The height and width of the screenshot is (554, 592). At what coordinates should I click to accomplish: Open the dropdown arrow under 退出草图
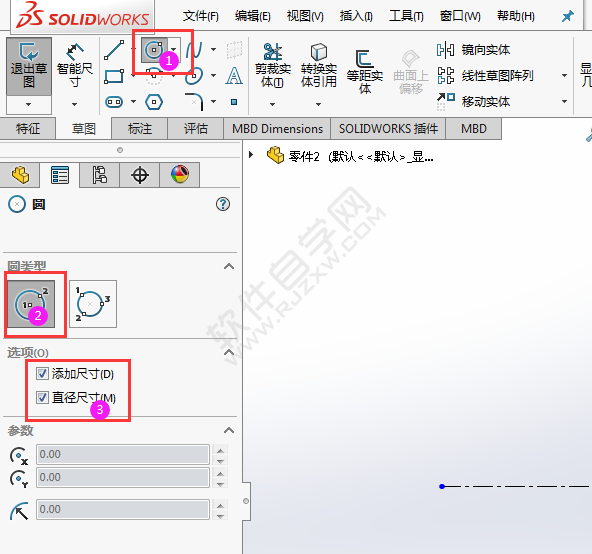(x=29, y=105)
